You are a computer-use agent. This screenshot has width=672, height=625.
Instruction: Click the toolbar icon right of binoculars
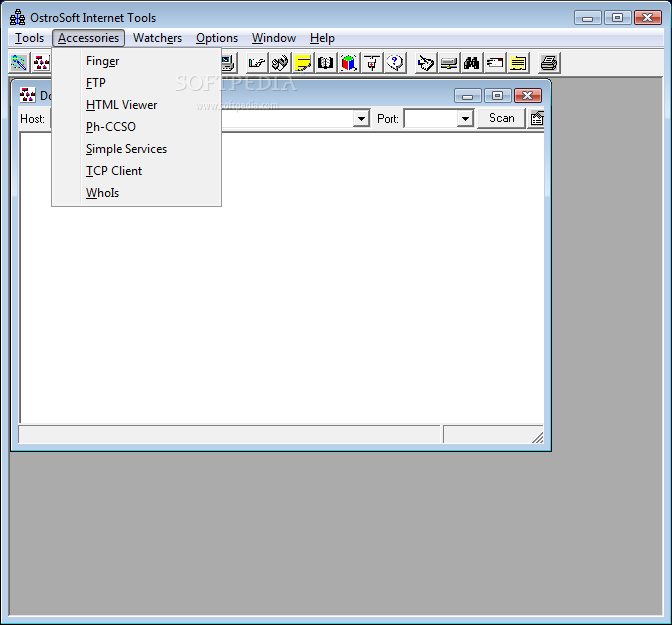click(x=495, y=63)
